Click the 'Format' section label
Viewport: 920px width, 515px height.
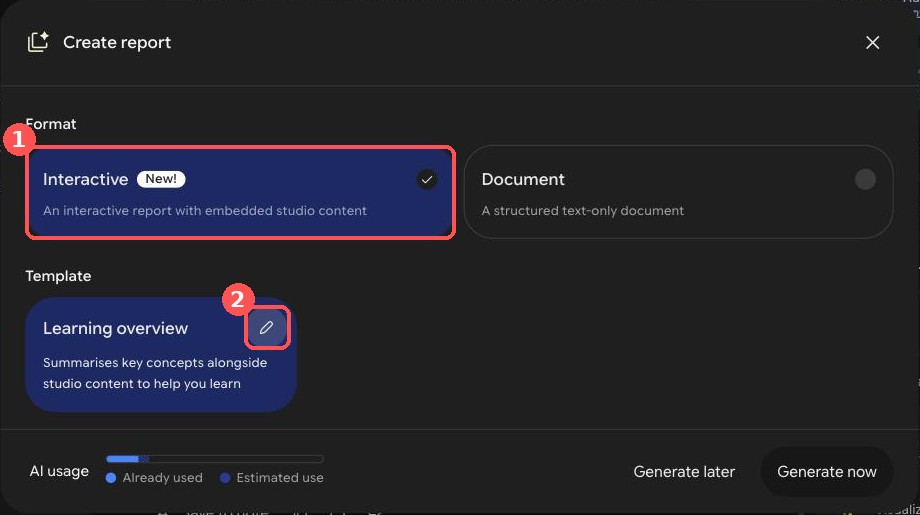[51, 124]
